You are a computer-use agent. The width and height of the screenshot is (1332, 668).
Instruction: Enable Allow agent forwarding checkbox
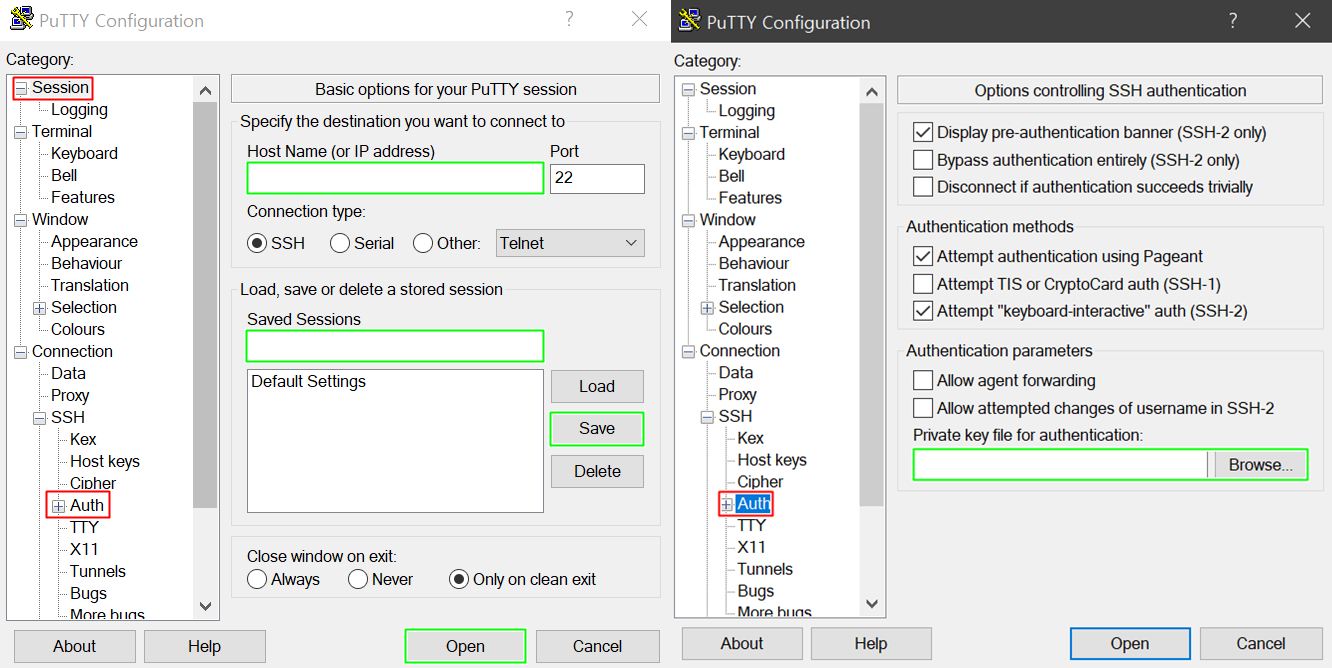923,381
